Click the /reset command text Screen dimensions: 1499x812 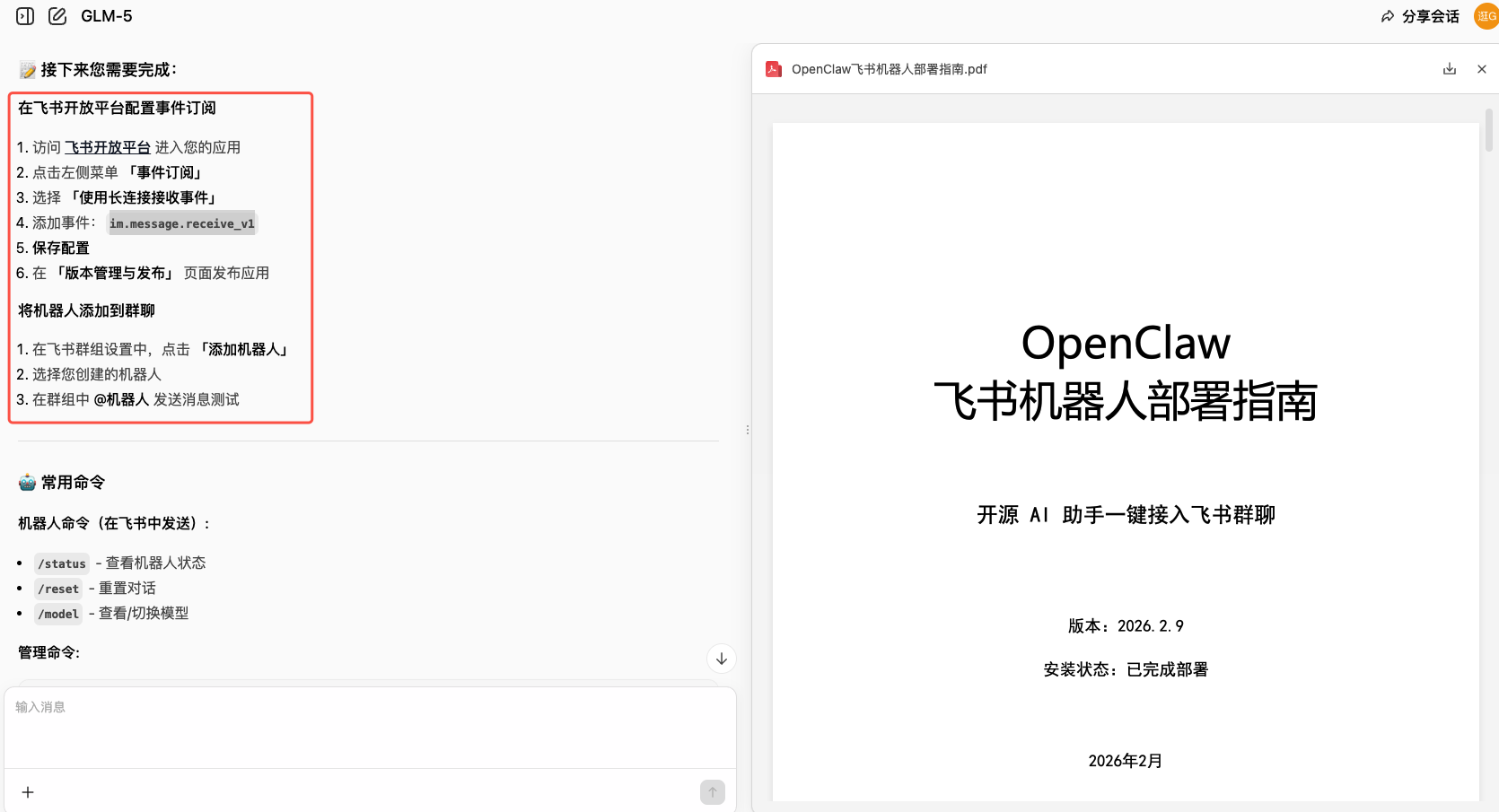click(x=57, y=589)
